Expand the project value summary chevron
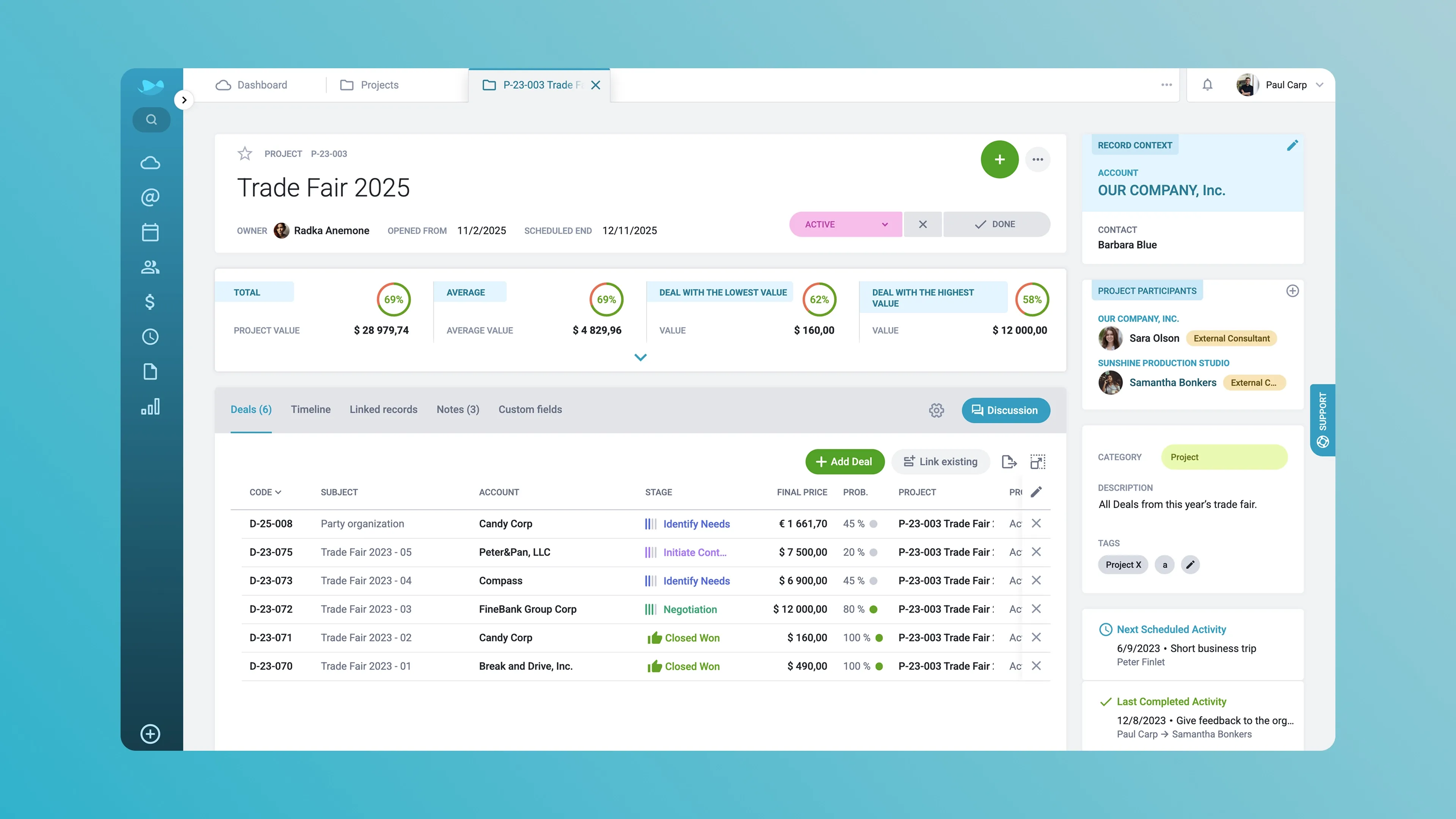1456x819 pixels. point(640,357)
